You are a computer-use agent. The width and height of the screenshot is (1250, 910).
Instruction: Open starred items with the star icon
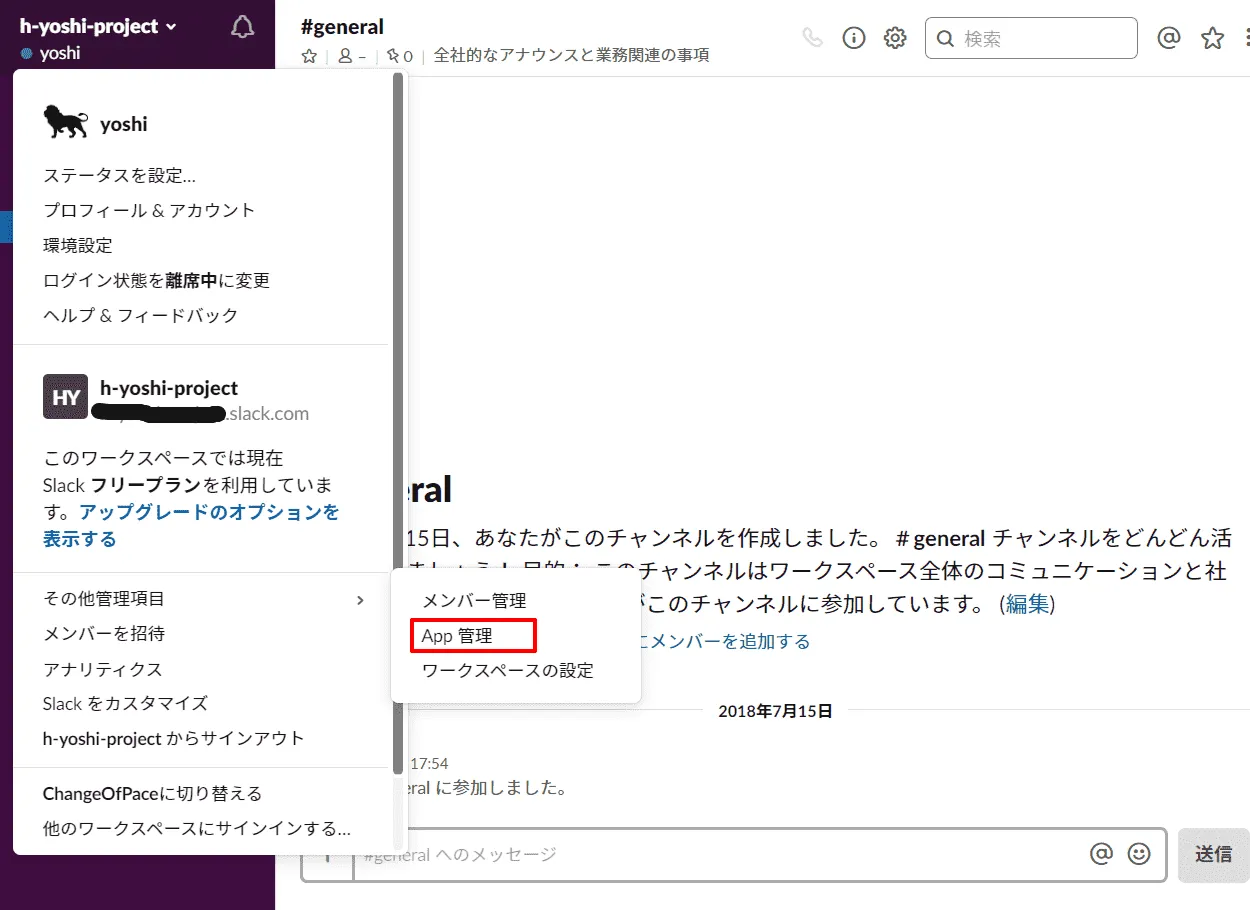1211,36
